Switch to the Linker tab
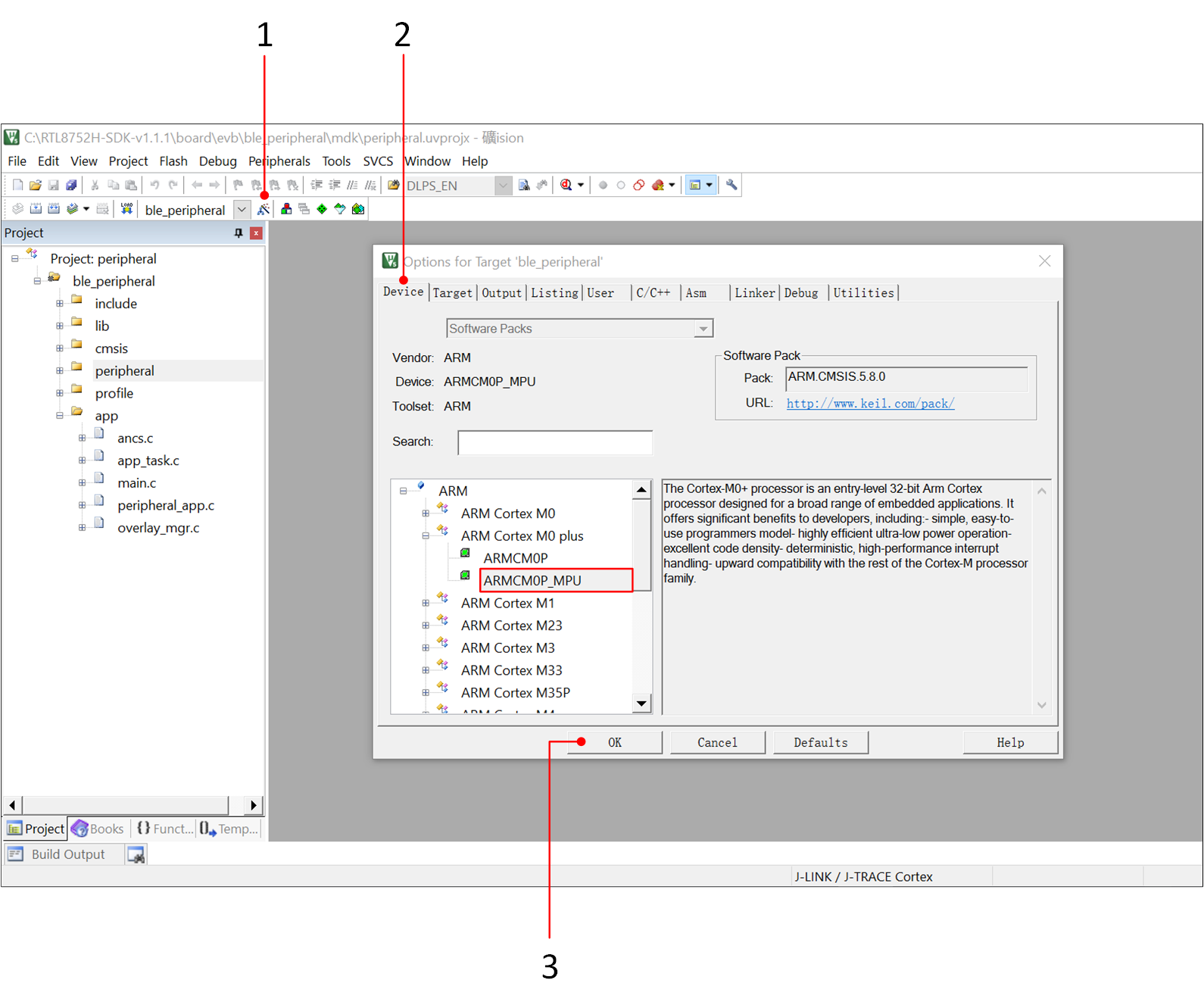Screen dimensions: 1204x1008 pos(755,293)
